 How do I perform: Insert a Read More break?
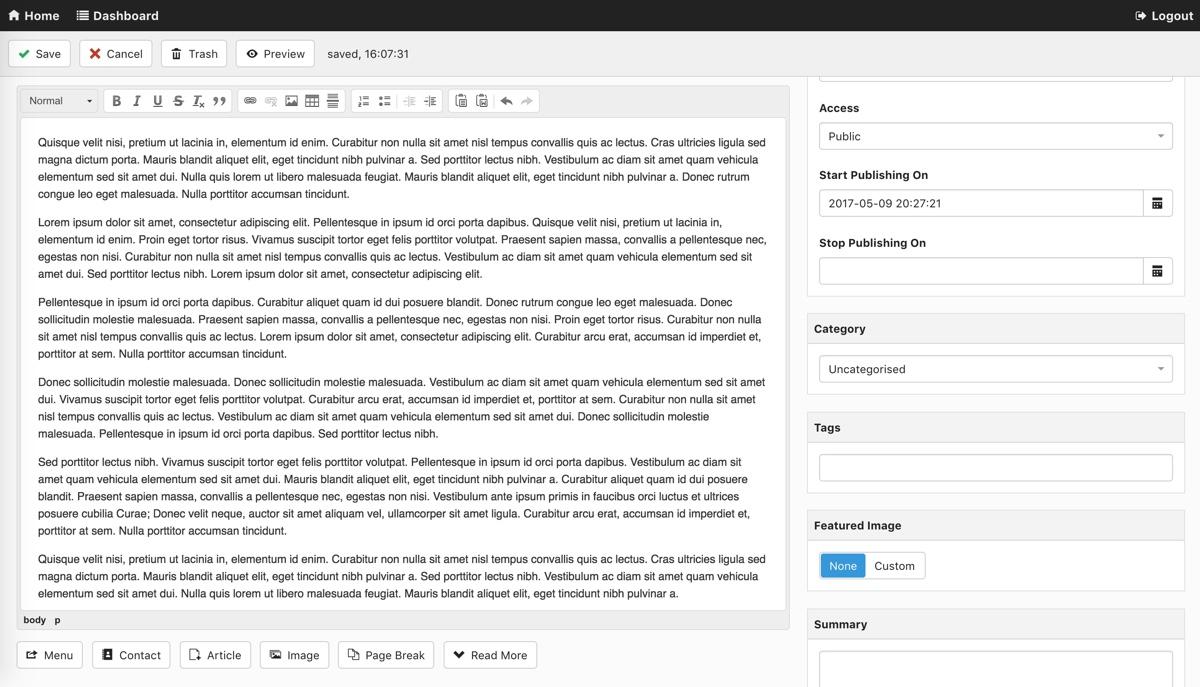490,655
